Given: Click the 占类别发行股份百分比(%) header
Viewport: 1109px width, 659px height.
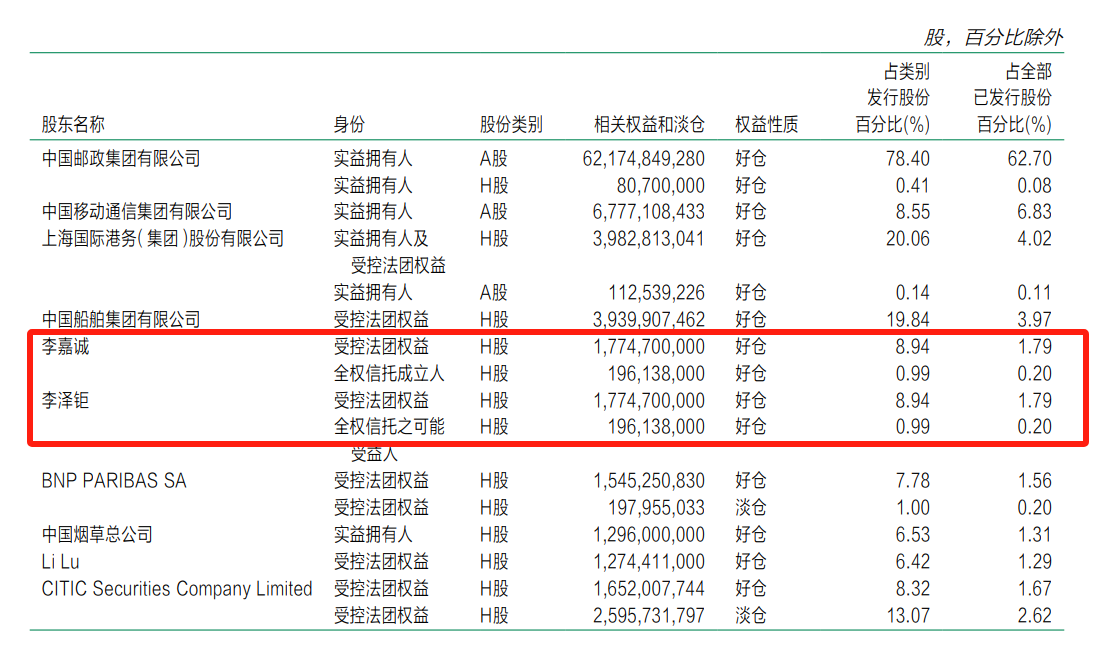Looking at the screenshot, I should pyautogui.click(x=893, y=98).
